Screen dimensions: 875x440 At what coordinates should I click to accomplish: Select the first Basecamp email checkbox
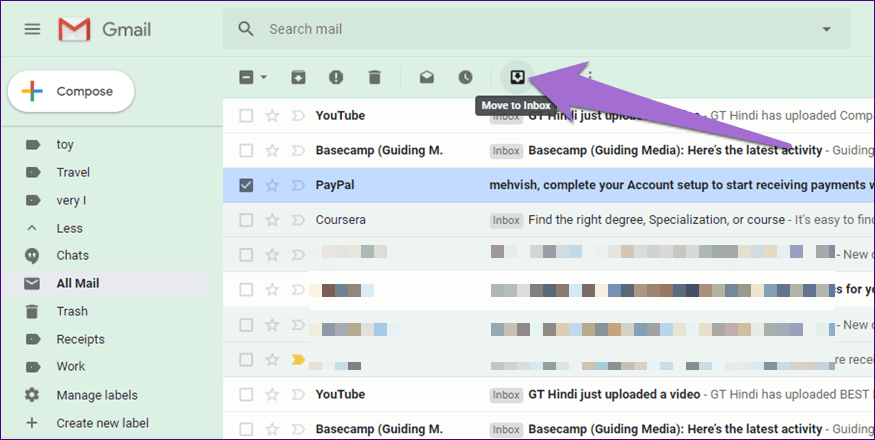pos(246,150)
